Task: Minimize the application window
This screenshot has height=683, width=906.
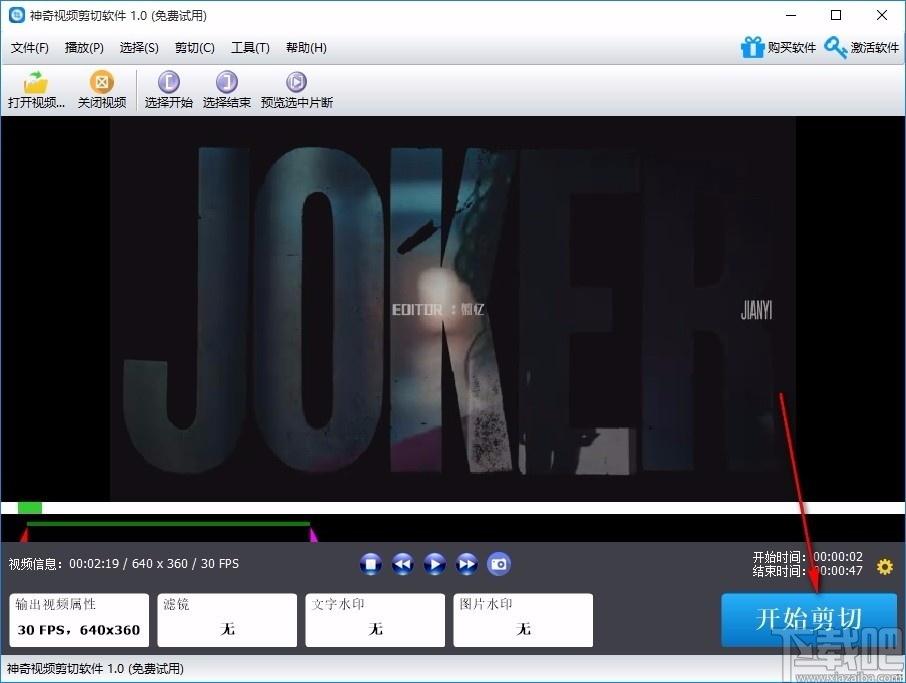Action: pyautogui.click(x=791, y=15)
